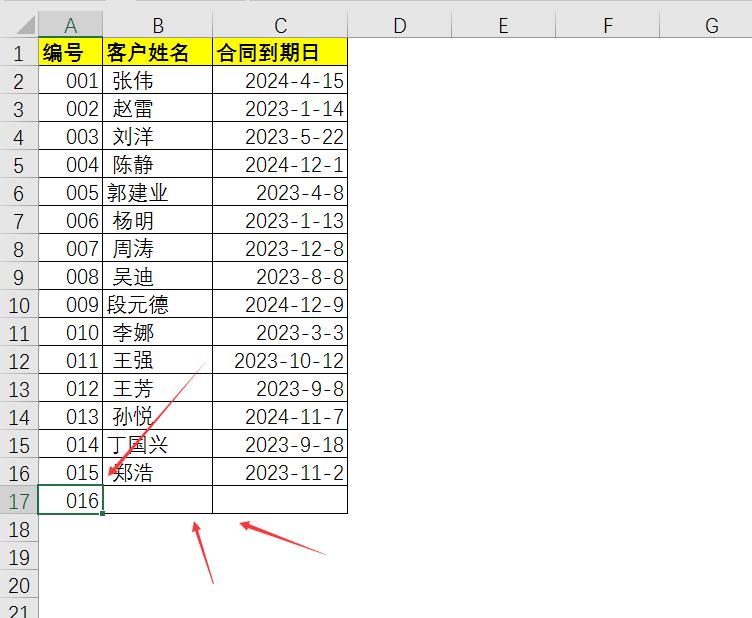
Task: Select column B header
Action: (x=158, y=25)
